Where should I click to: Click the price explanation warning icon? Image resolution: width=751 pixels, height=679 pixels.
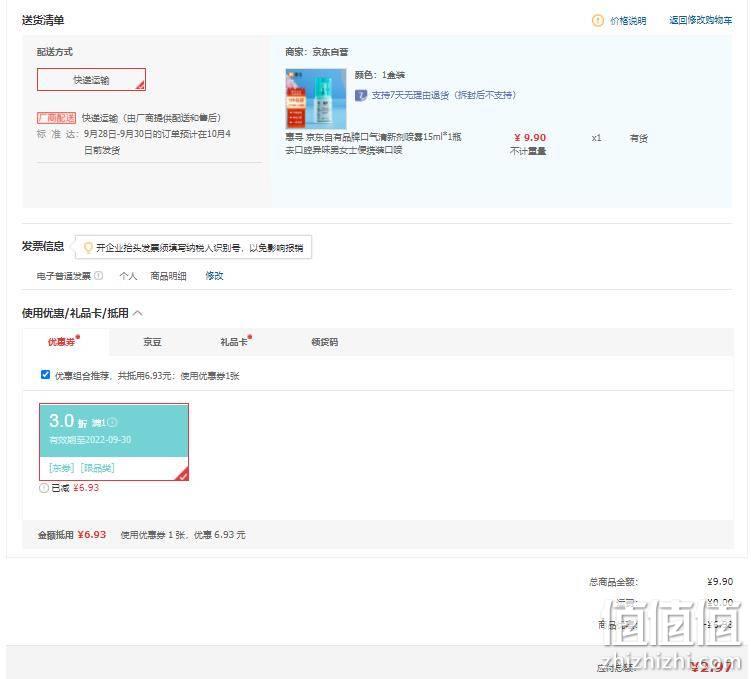click(598, 21)
